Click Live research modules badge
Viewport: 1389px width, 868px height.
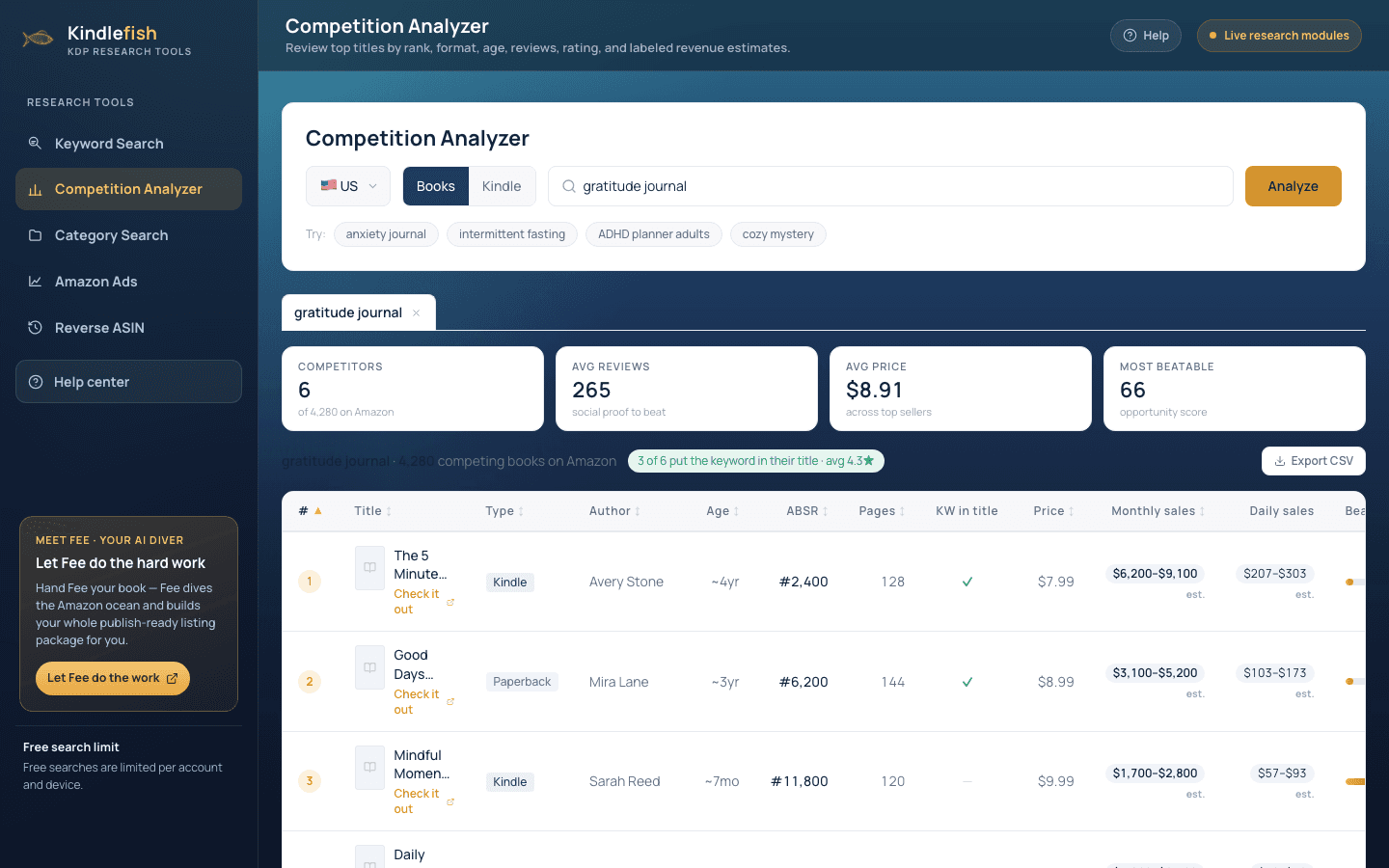(1279, 36)
